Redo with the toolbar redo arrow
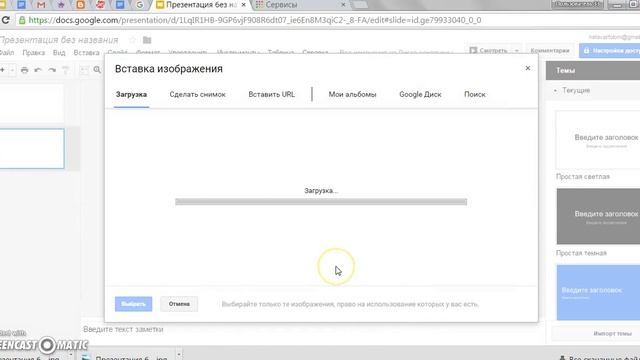Image resolution: width=640 pixels, height=360 pixels. [x=52, y=70]
